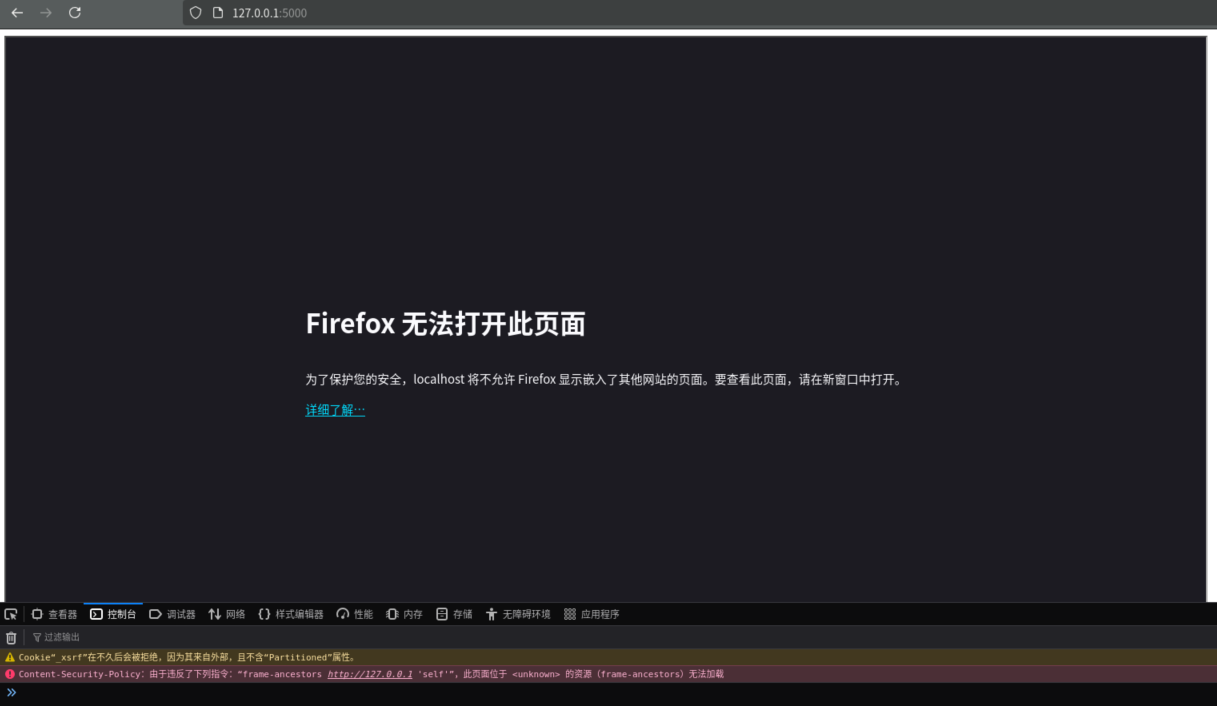Open the 详细了解… link
This screenshot has height=706, width=1217.
coord(335,410)
